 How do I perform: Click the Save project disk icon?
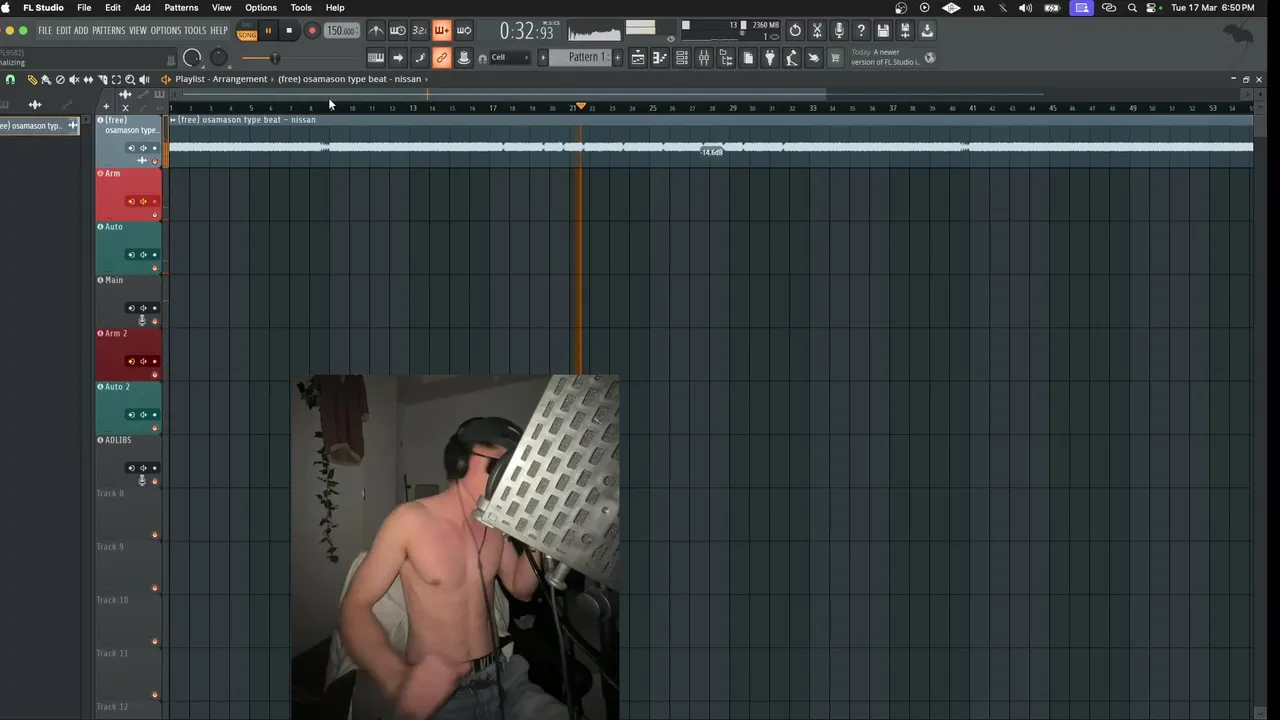coord(883,30)
